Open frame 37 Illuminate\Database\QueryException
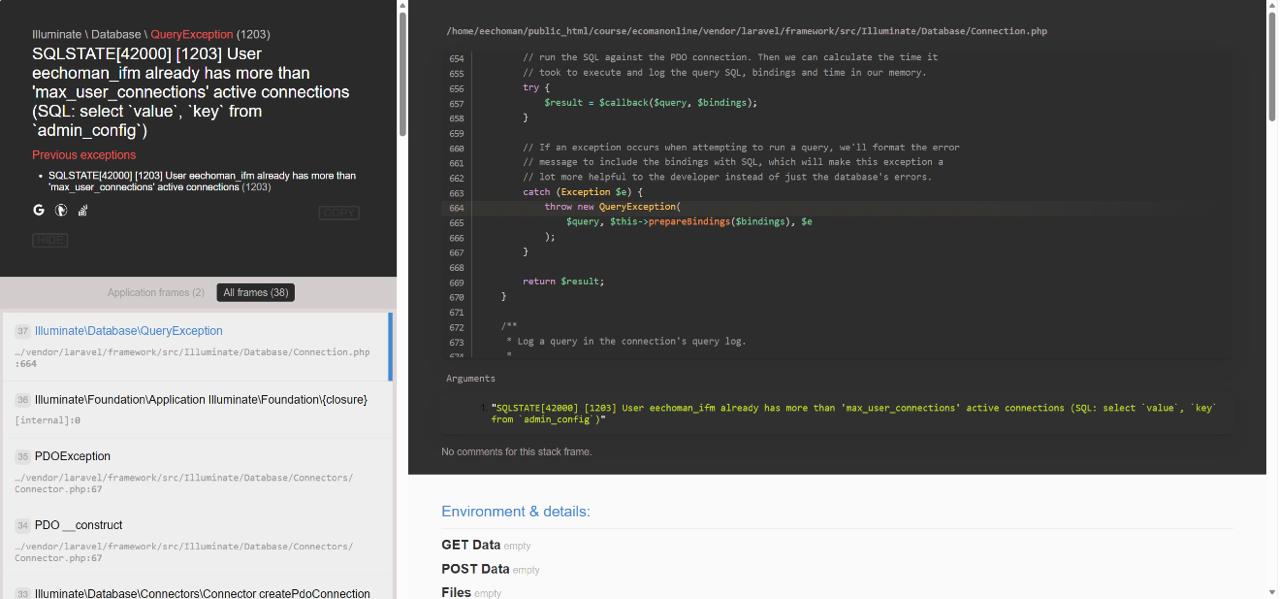This screenshot has height=599, width=1280. point(196,346)
